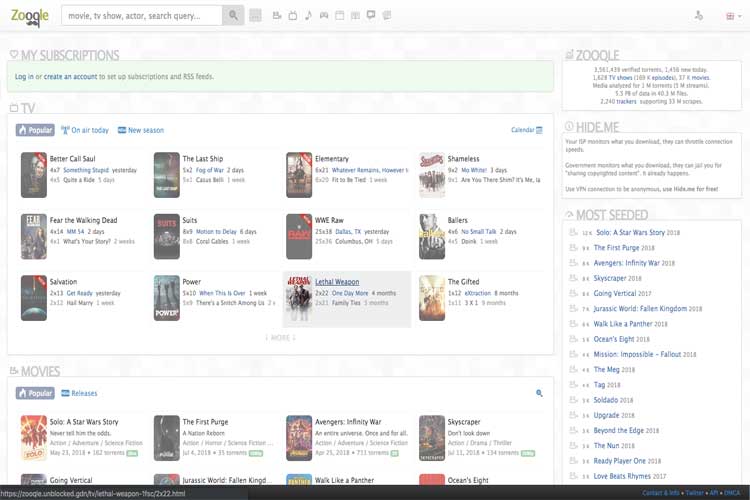The image size is (750, 500).
Task: Open the Applications window category icon
Action: (340, 16)
